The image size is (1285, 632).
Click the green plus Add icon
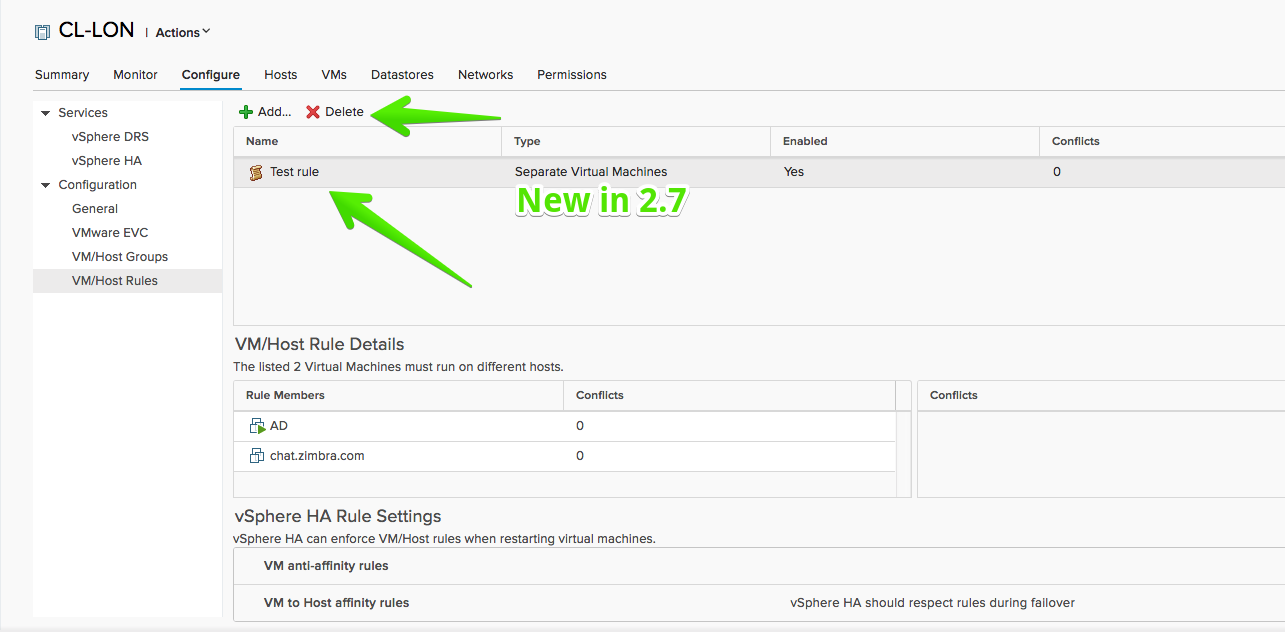[246, 112]
